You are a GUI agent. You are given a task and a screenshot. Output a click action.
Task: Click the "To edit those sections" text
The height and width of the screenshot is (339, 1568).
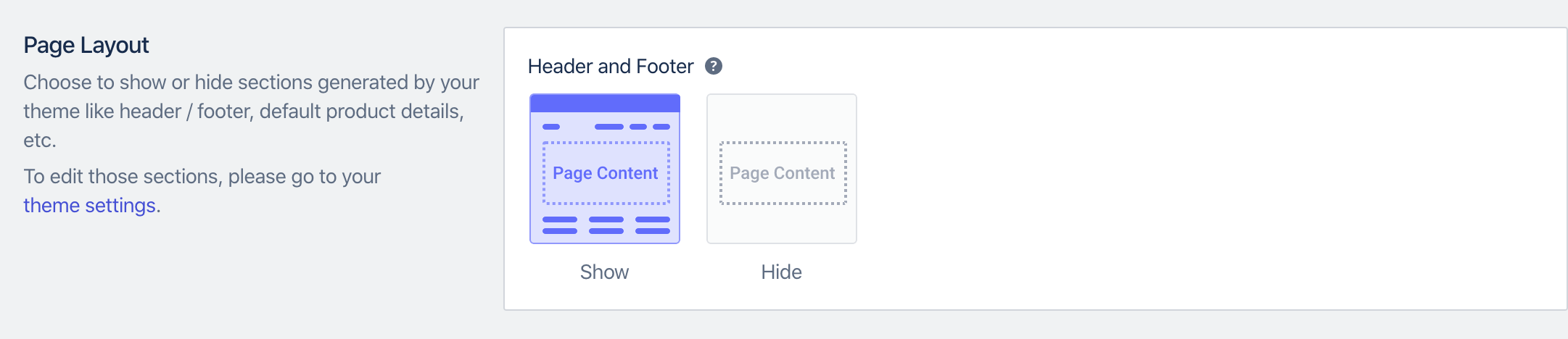click(202, 177)
